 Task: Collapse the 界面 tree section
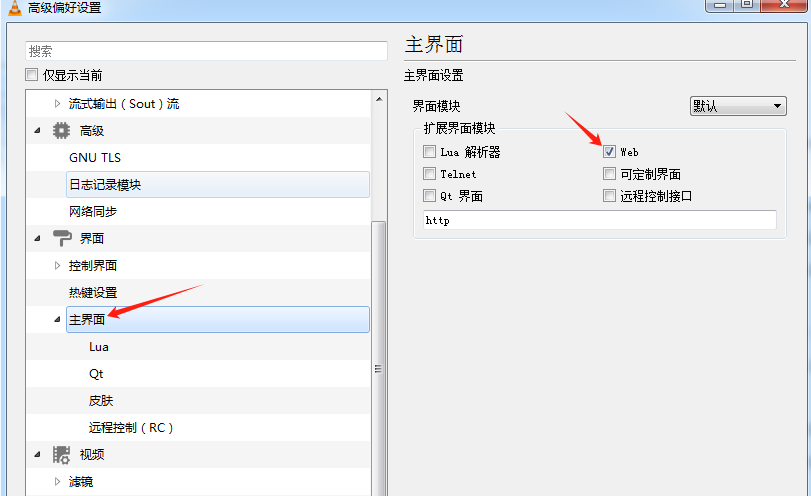click(x=37, y=238)
